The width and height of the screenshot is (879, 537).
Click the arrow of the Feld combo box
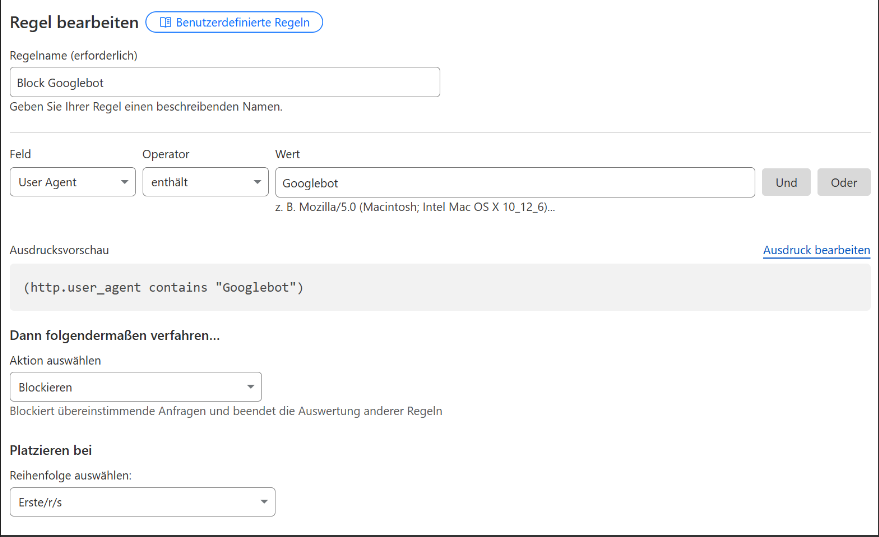pos(124,182)
